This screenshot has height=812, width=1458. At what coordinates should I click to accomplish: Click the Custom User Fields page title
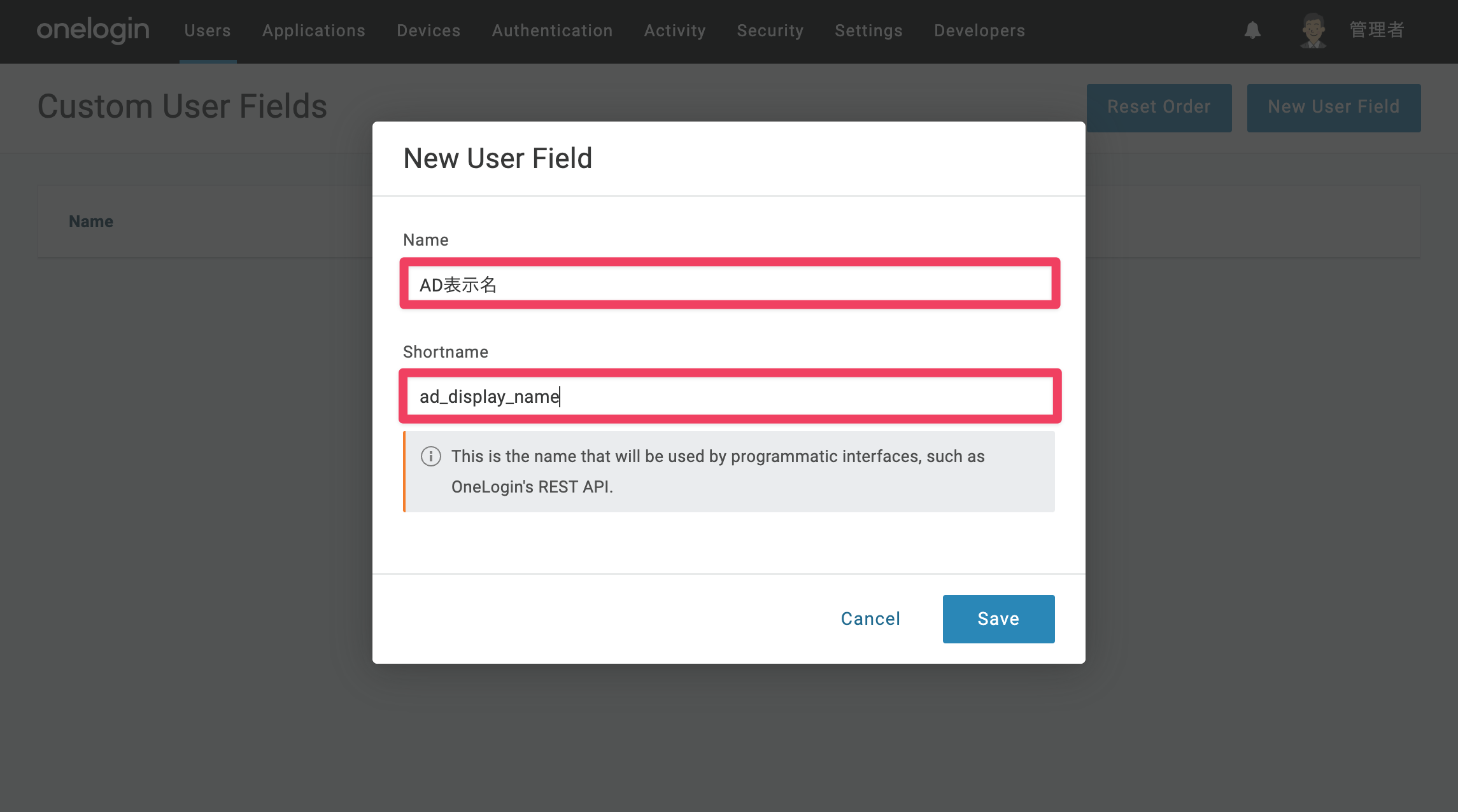(182, 106)
